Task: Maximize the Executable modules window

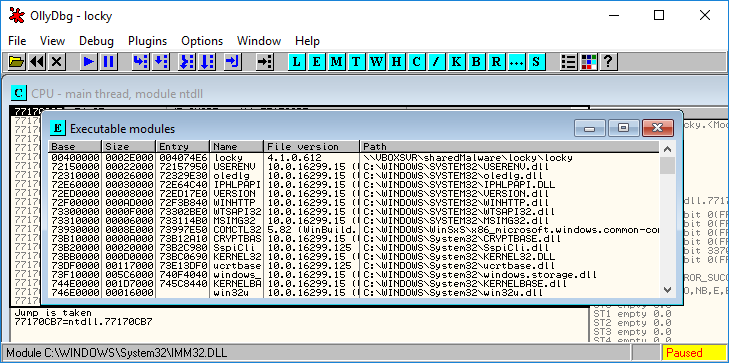Action: coord(623,128)
